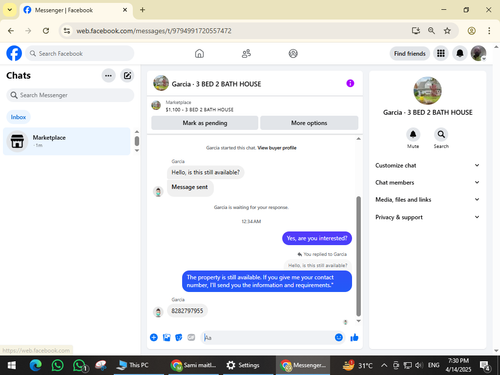Go to the Home feed icon

pos(199,53)
